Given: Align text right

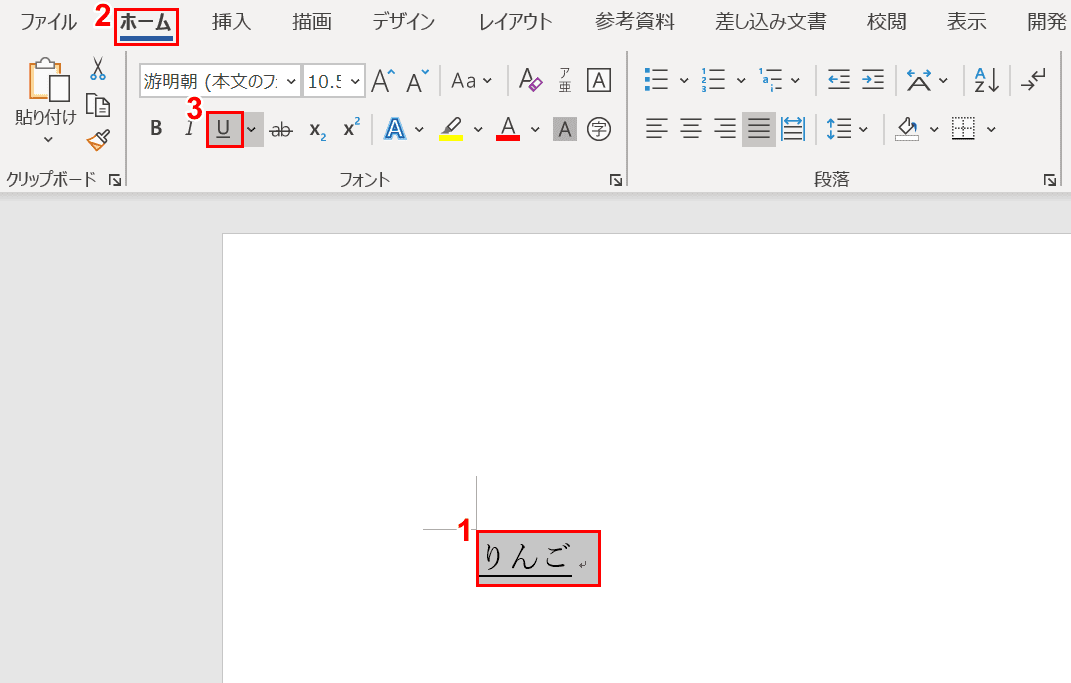Looking at the screenshot, I should tap(725, 128).
